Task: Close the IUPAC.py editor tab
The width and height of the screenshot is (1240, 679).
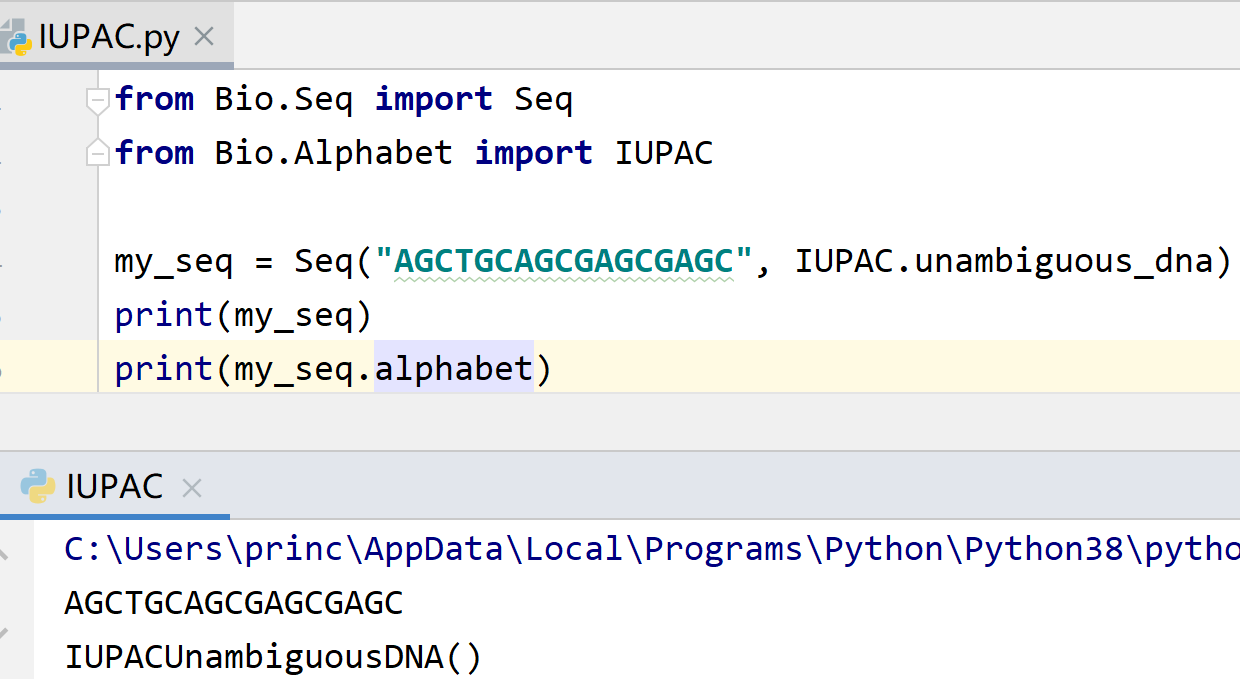Action: pyautogui.click(x=204, y=38)
